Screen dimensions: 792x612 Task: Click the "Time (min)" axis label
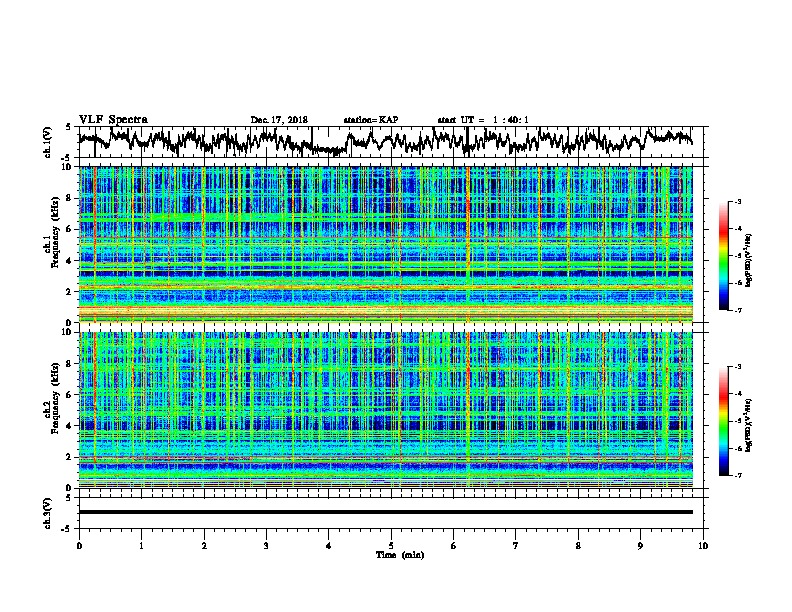click(x=400, y=555)
